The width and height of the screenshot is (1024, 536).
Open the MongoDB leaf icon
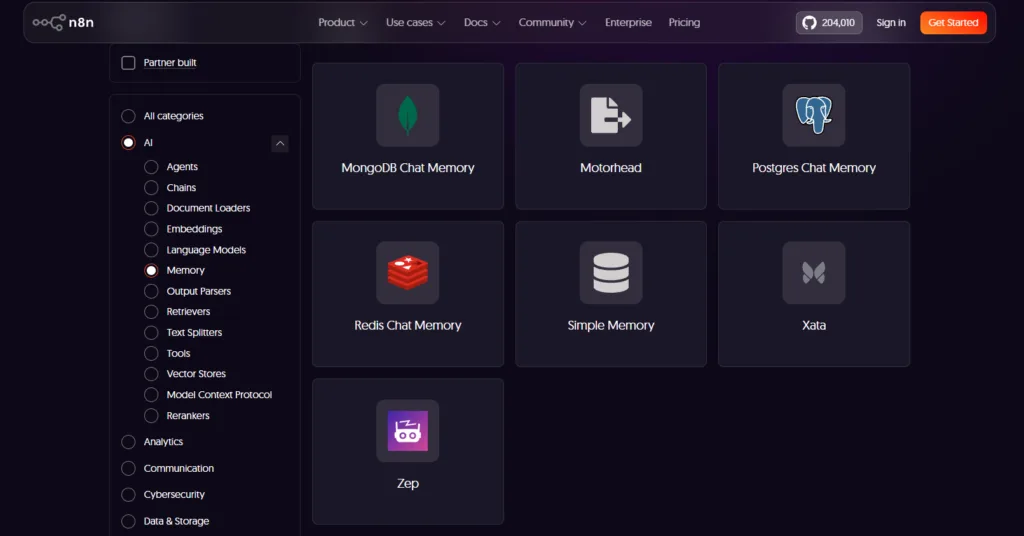pos(408,116)
